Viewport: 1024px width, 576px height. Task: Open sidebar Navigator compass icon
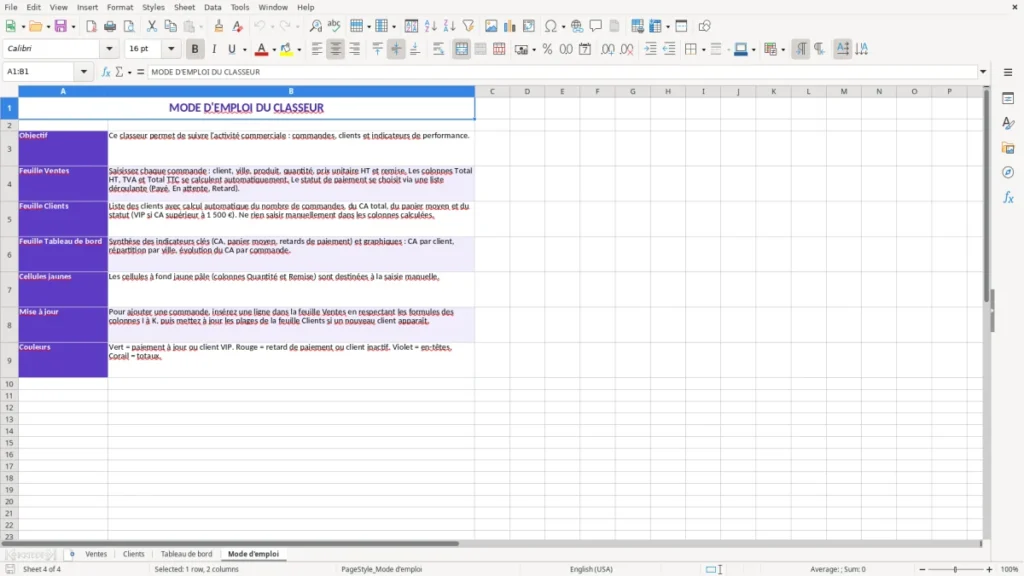1008,172
